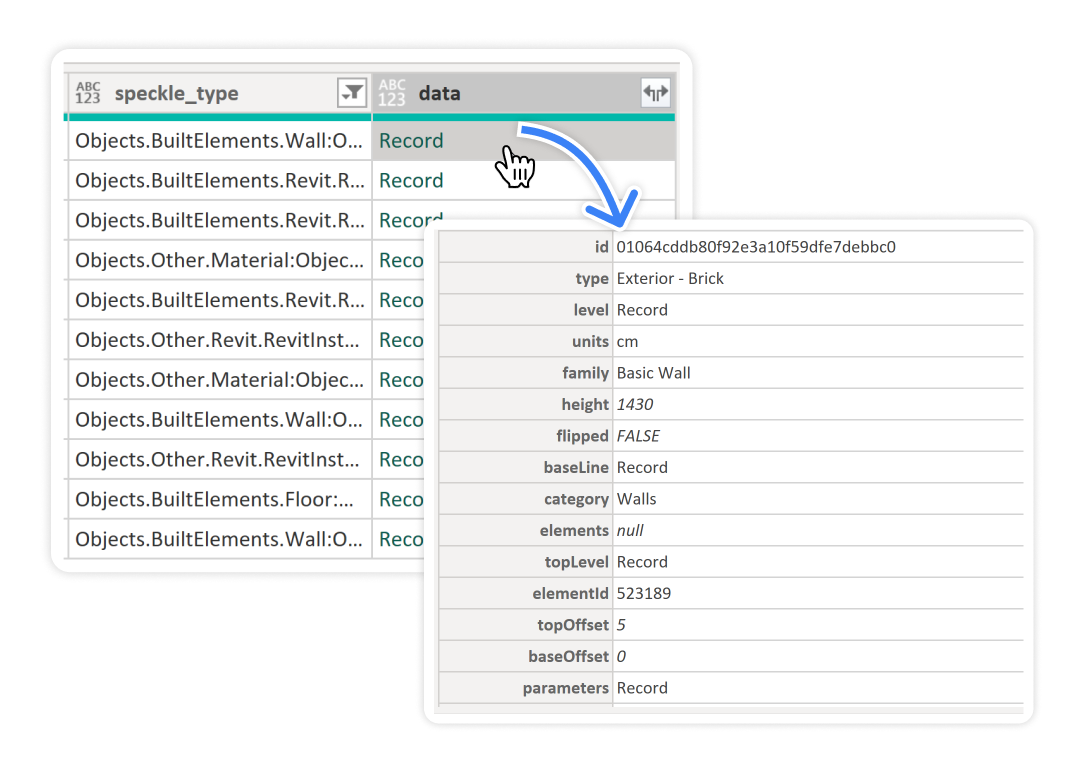Select the elementId value 523189
This screenshot has width=1082, height=780.
point(644,594)
